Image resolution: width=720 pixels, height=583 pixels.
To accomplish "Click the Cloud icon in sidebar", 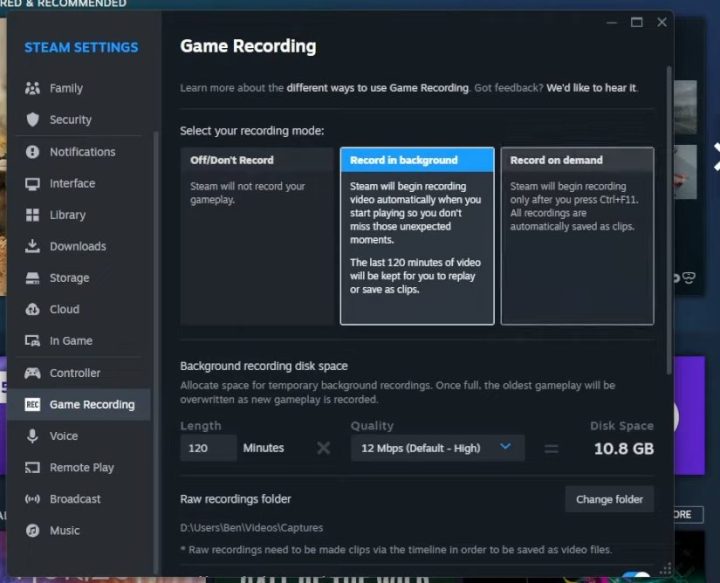I will click(32, 309).
